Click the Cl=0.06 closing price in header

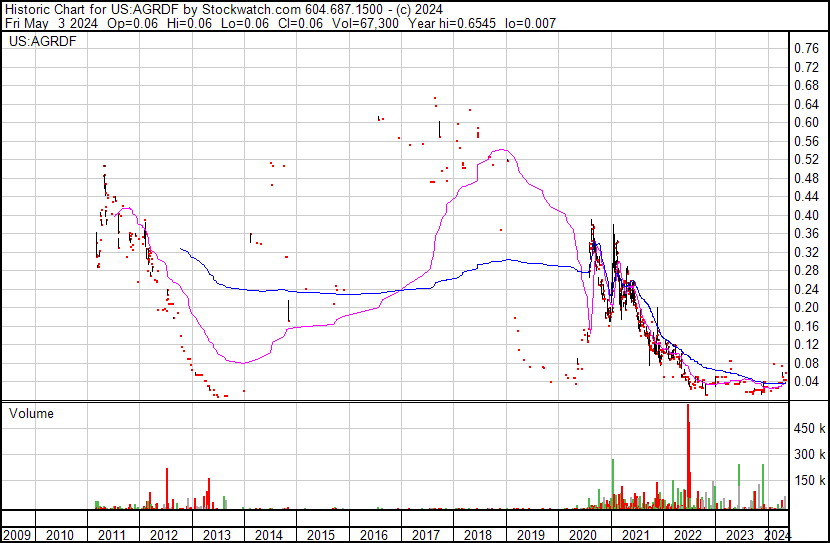point(298,23)
